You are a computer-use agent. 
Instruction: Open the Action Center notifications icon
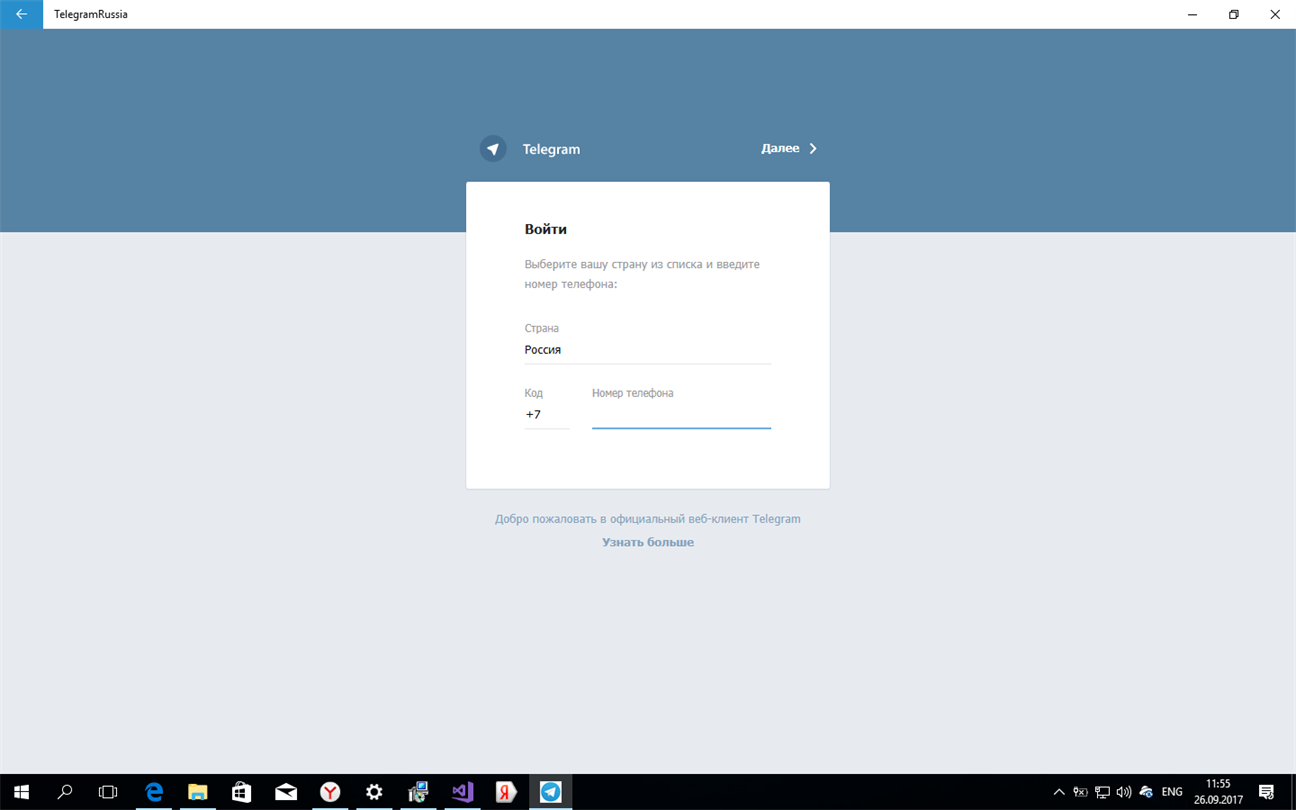click(1266, 792)
